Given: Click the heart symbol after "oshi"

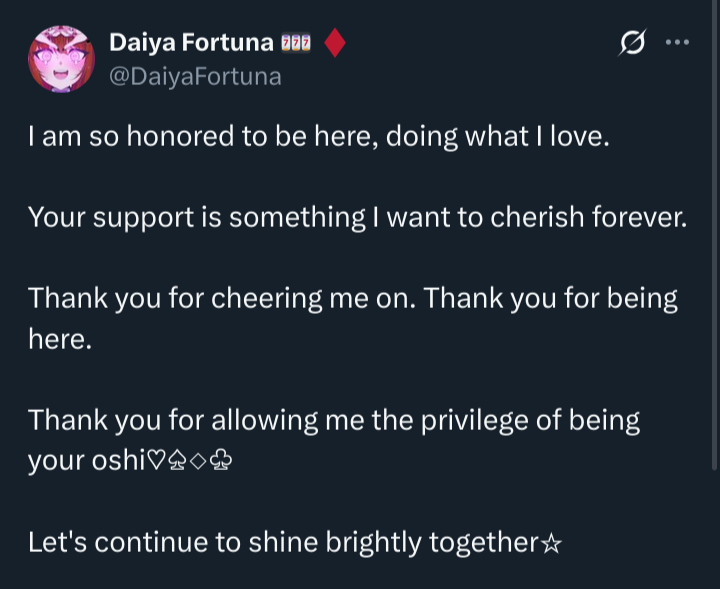Looking at the screenshot, I should click(x=154, y=462).
